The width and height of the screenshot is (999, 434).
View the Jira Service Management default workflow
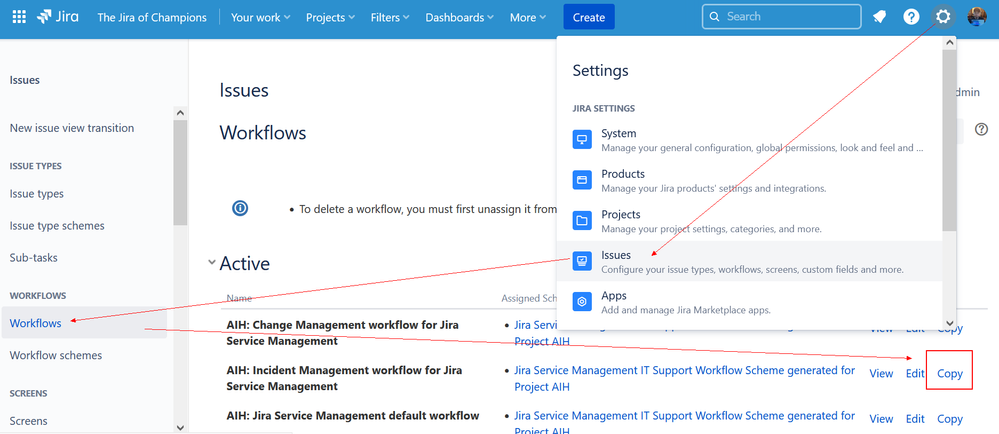pos(881,419)
